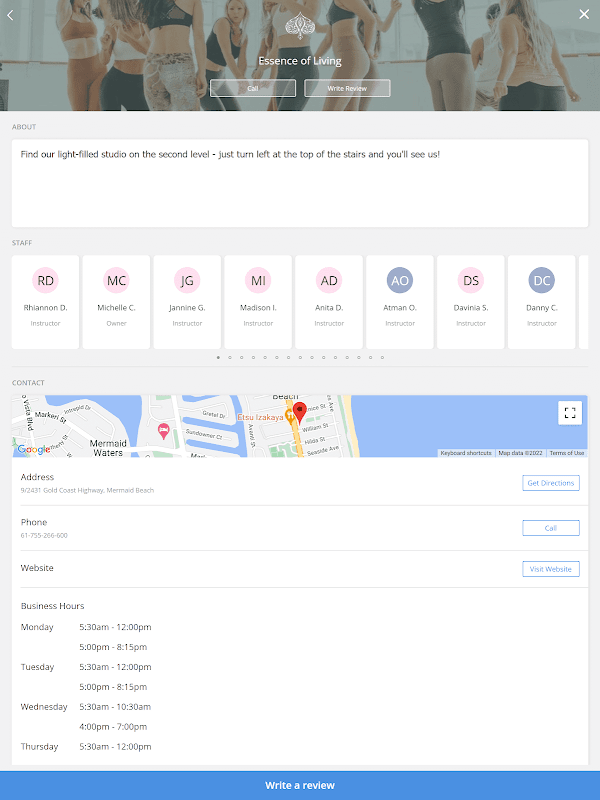Open Keyboard shortcuts on map

pos(466,453)
